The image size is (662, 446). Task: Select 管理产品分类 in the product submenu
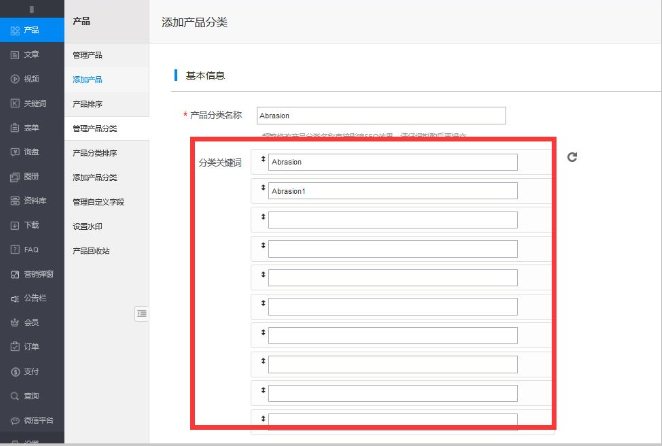95,128
